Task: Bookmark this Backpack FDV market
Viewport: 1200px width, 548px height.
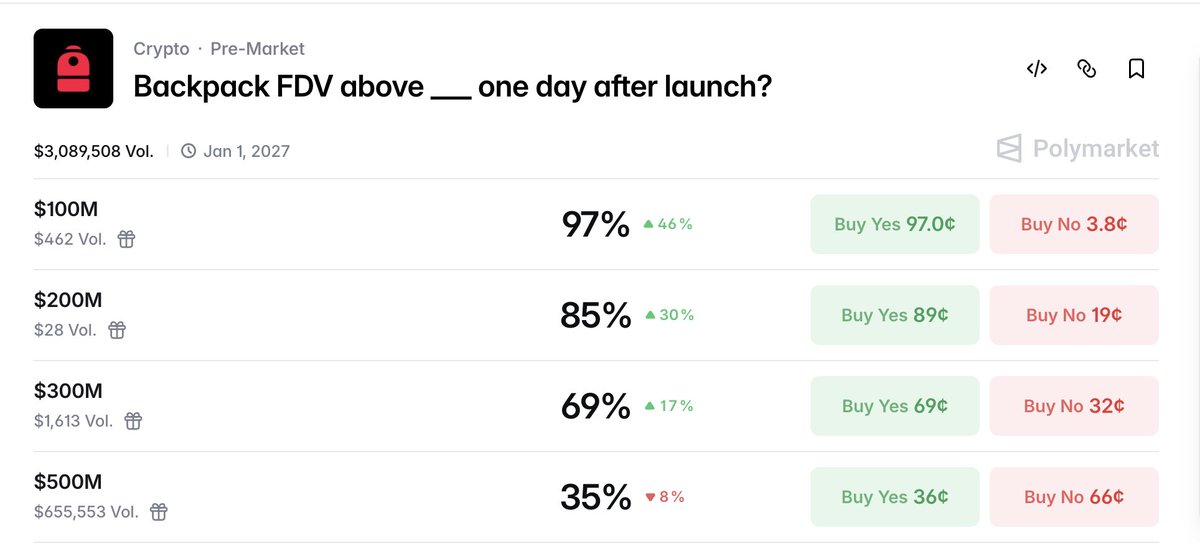Action: pos(1136,69)
